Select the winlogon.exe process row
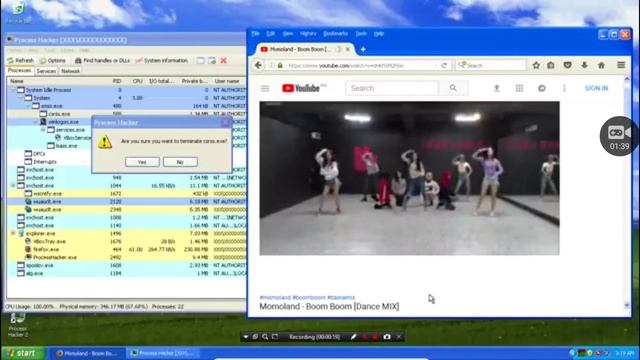The image size is (640, 360). tap(63, 122)
